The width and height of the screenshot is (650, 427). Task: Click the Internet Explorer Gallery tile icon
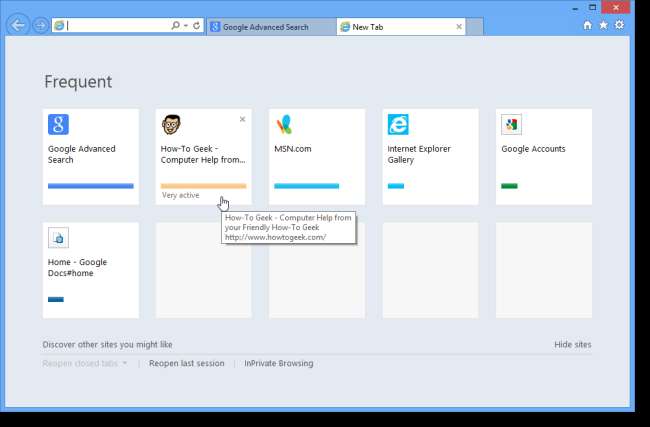[x=398, y=124]
